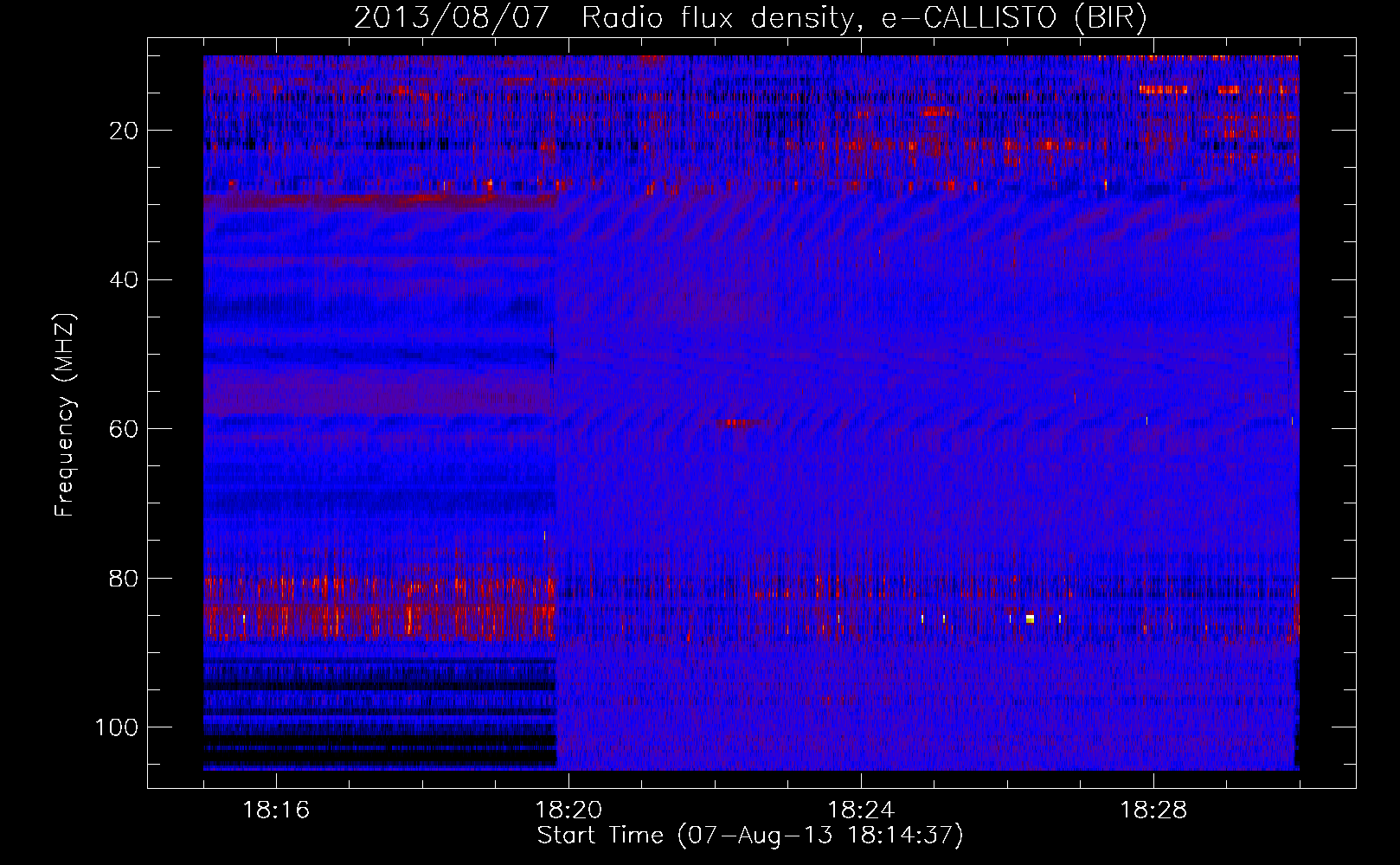Click the '40' frequency tick label
This screenshot has width=1400, height=865.
point(125,280)
